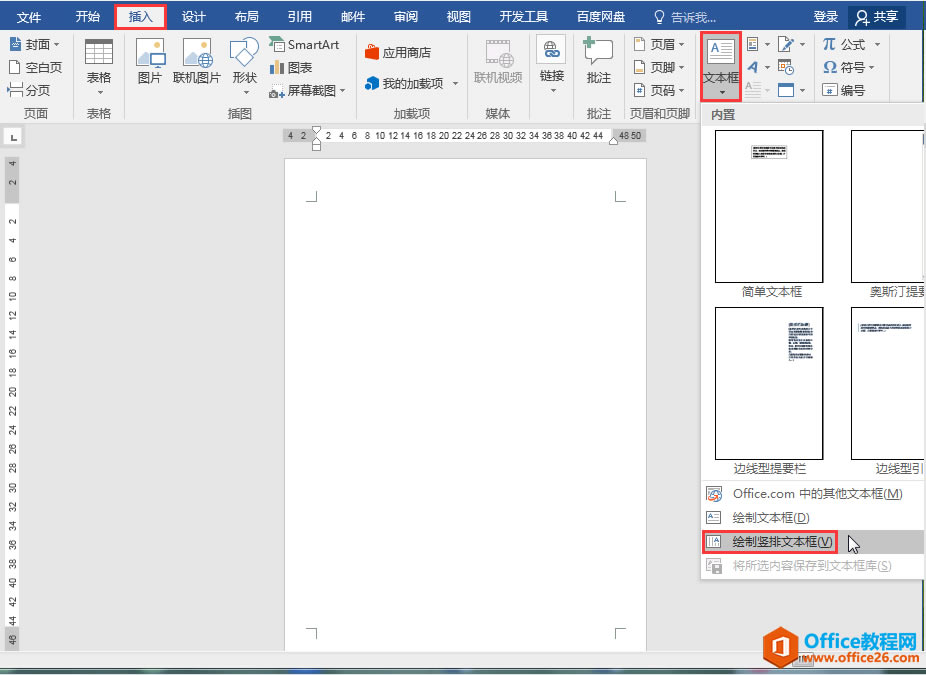This screenshot has width=926, height=675.
Task: Switch to the 邮件 mailings tab
Action: click(353, 17)
